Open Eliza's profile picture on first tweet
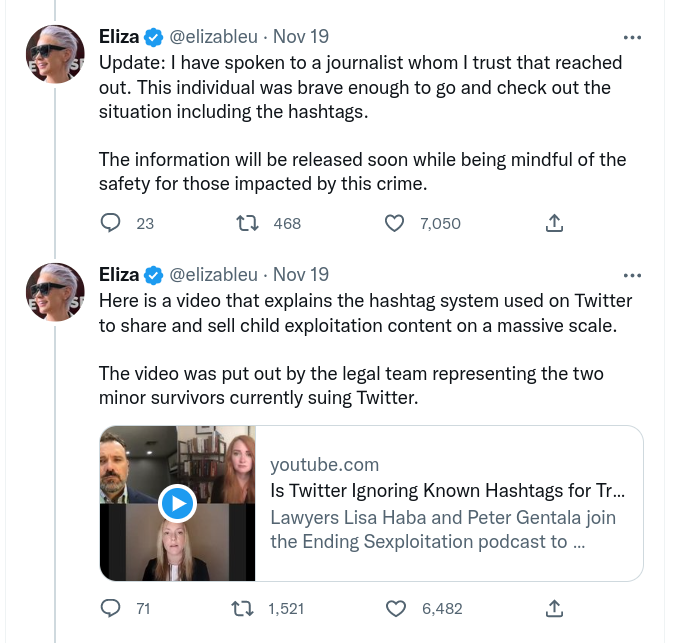Image resolution: width=681 pixels, height=643 pixels. point(55,54)
